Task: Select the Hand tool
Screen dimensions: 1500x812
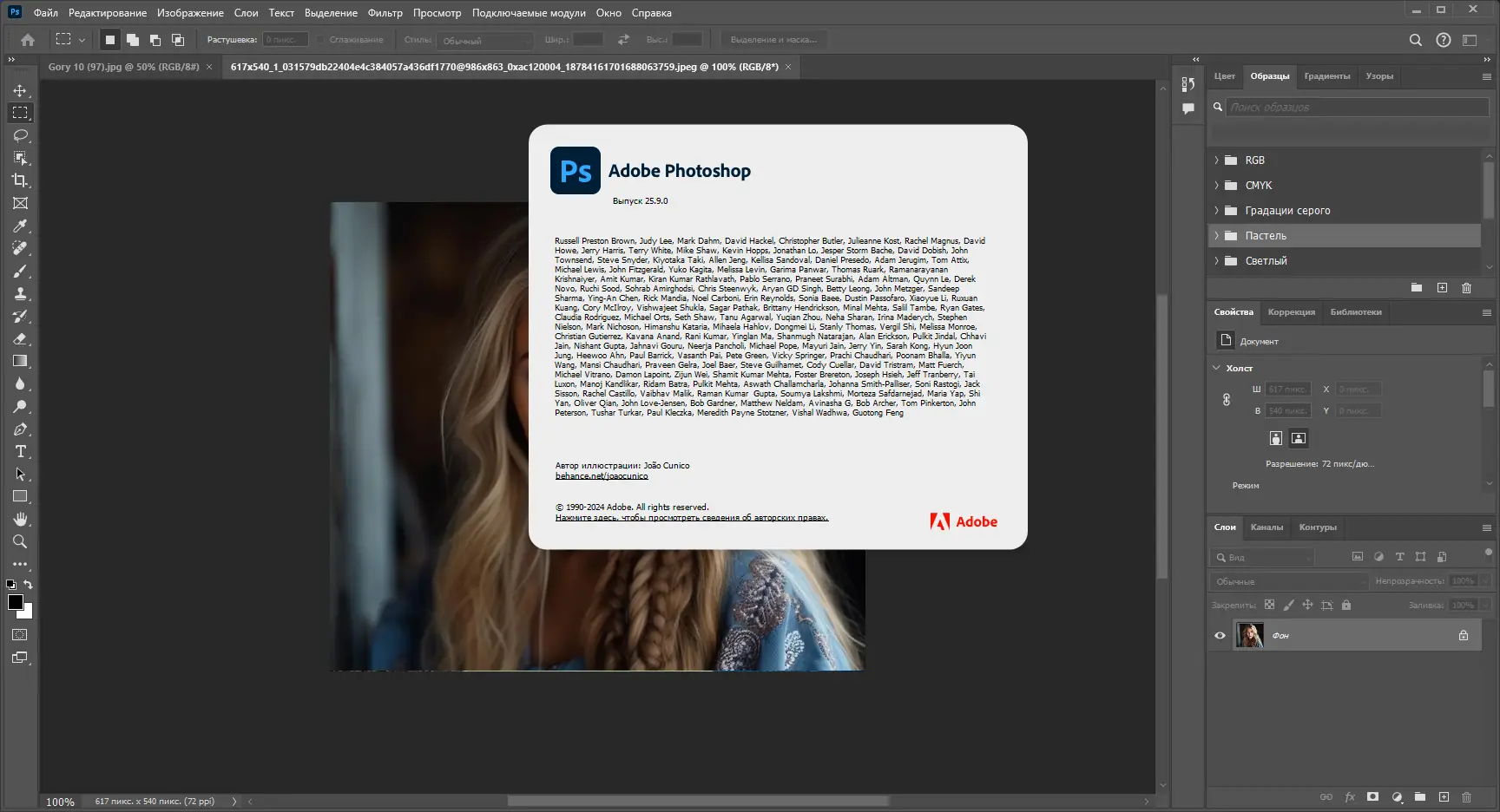Action: 20,519
